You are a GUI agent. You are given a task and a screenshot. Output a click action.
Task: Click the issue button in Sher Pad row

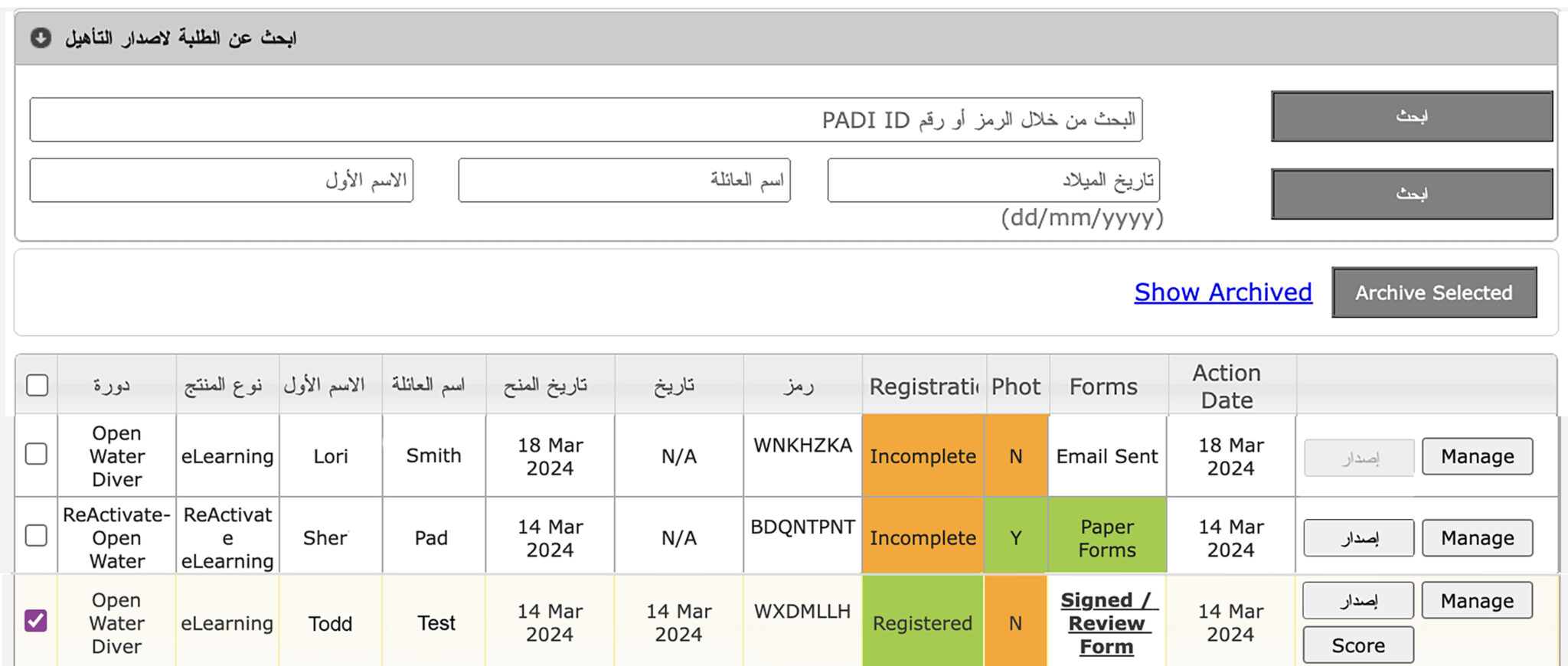(x=1358, y=538)
